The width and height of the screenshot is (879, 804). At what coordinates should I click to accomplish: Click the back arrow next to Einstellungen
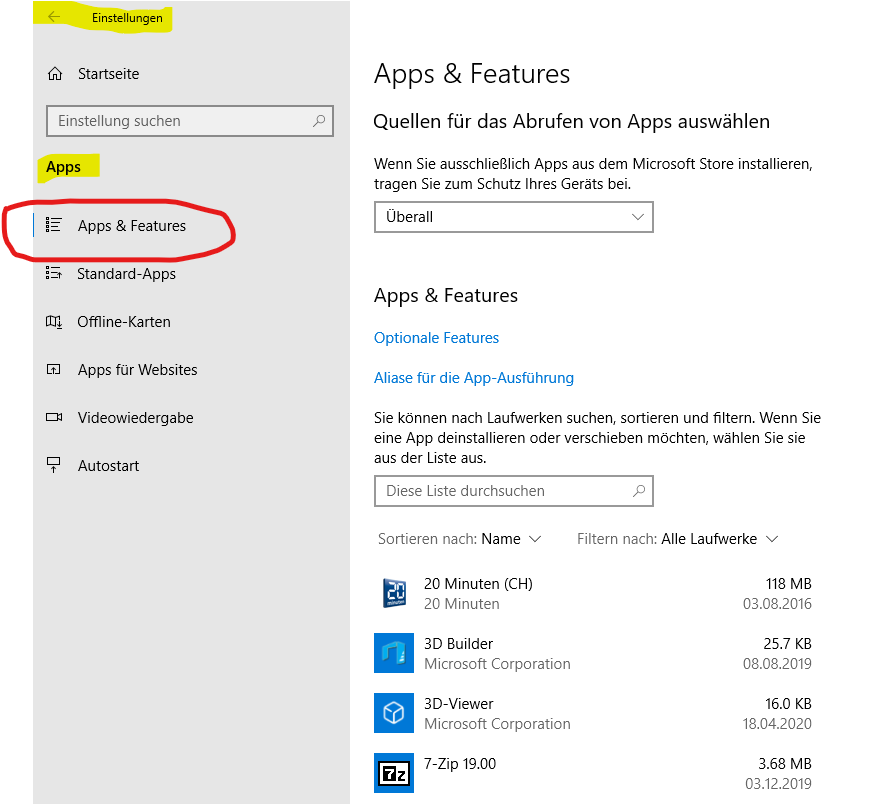click(x=54, y=17)
